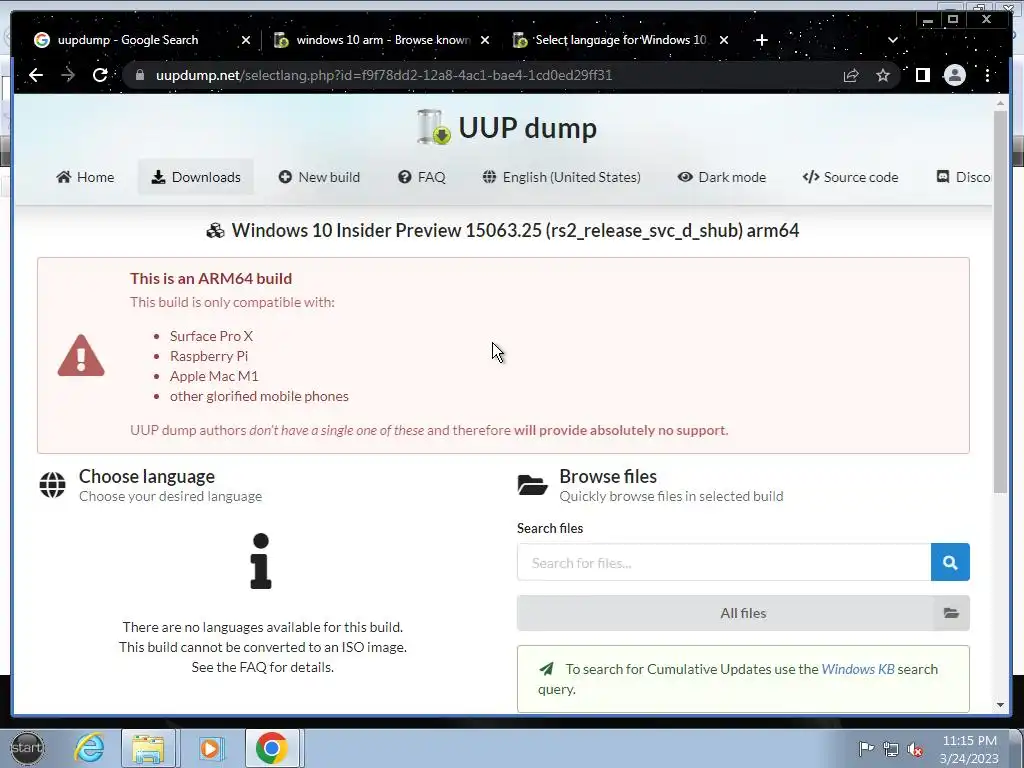Open the Home navigation item
This screenshot has width=1024, height=768.
click(85, 177)
